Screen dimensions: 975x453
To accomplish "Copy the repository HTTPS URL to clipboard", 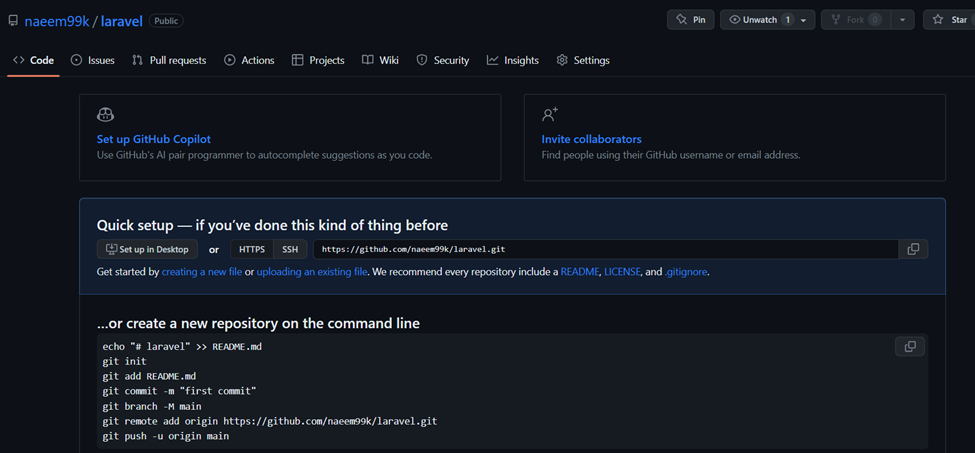I will coord(913,249).
